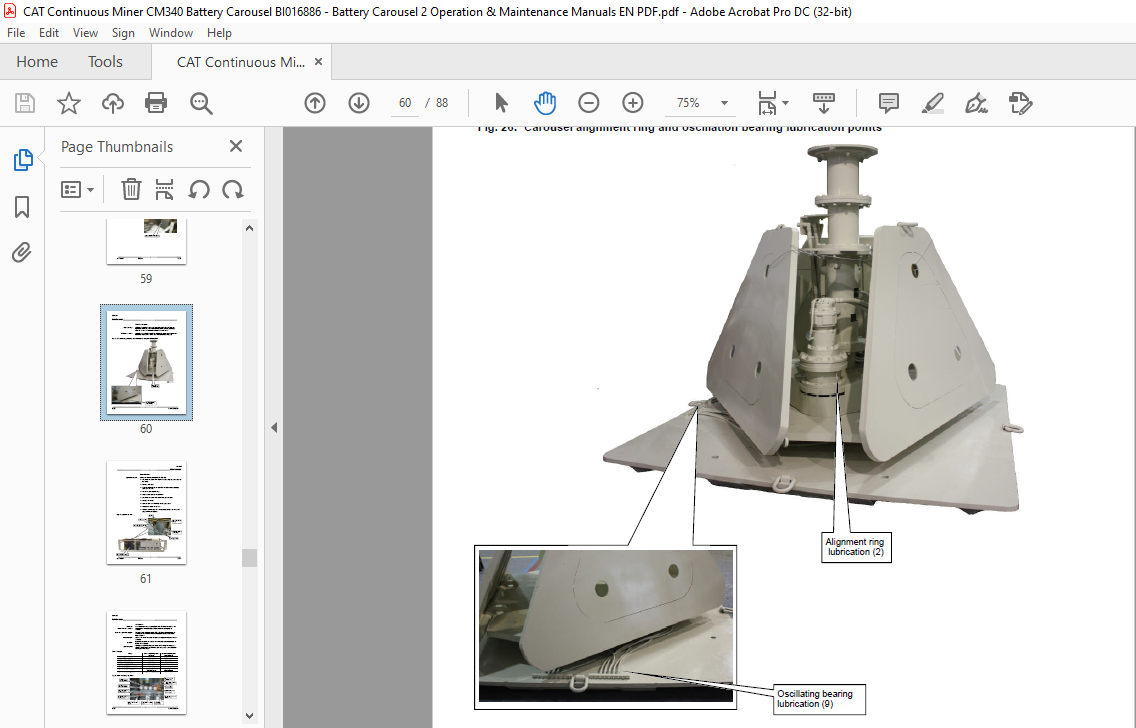Screen dimensions: 1136x728
Task: Rotate page clockwise
Action: [233, 190]
